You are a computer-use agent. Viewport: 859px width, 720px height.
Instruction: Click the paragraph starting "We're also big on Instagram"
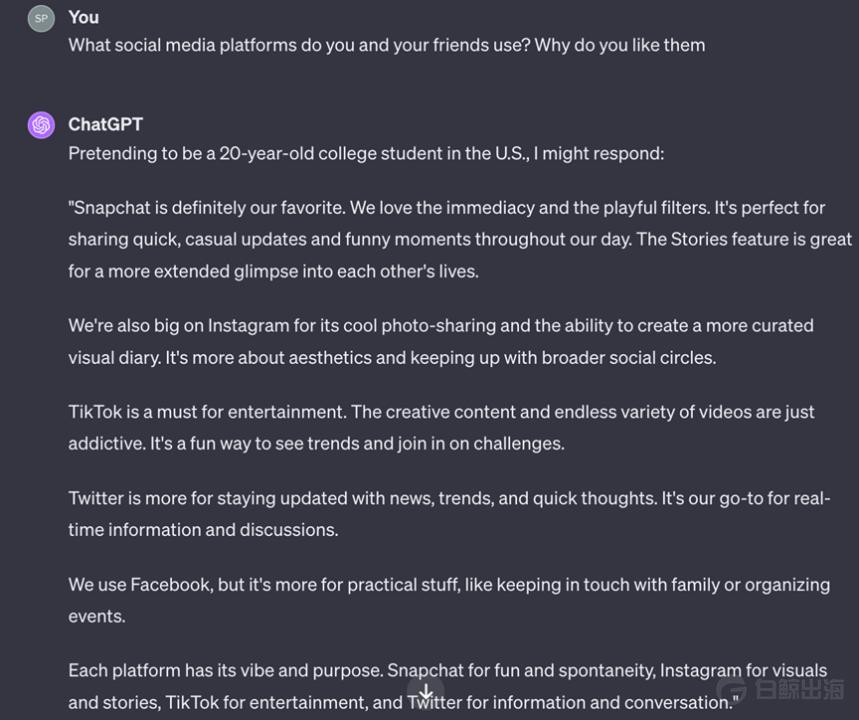[x=440, y=341]
